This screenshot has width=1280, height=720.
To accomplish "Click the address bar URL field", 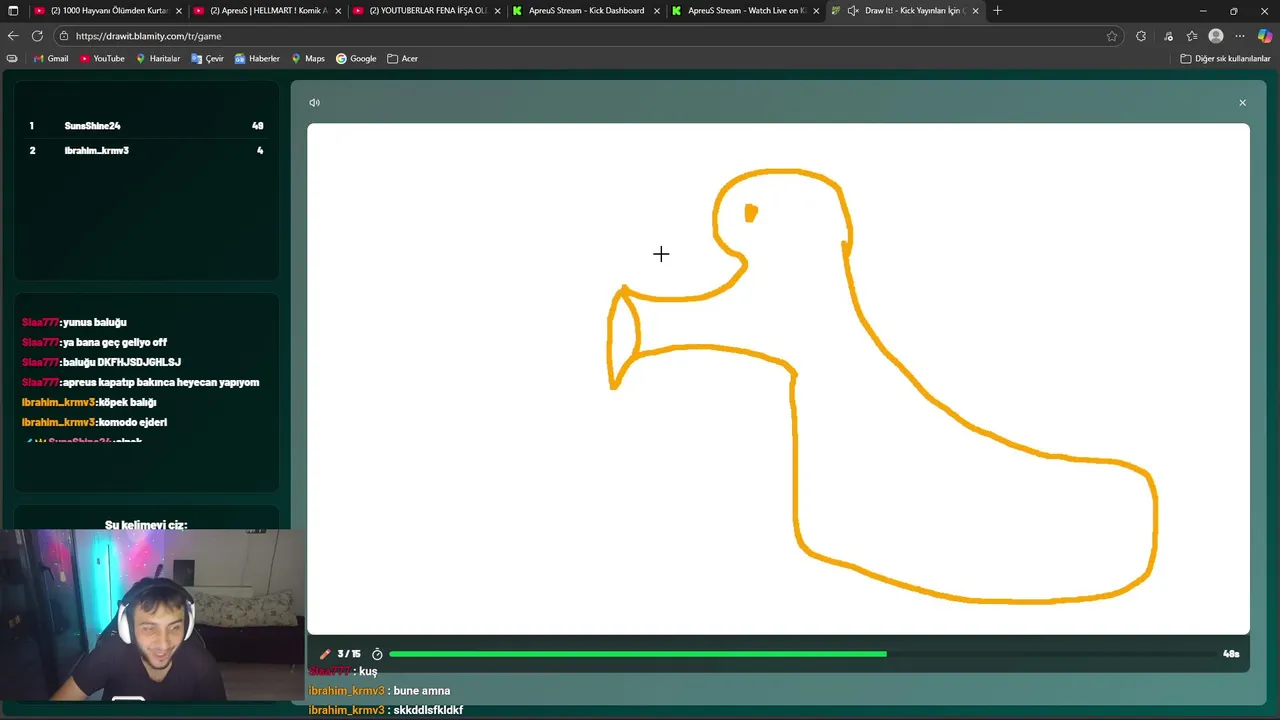I will tap(588, 36).
